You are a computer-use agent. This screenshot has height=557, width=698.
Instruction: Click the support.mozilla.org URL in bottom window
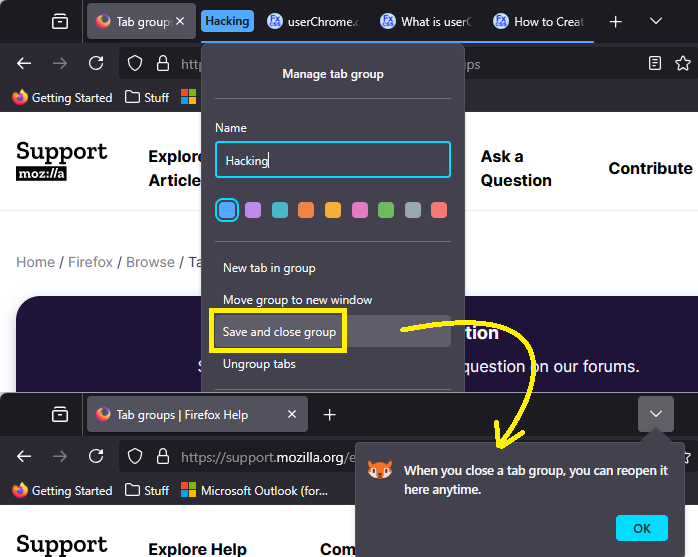tap(268, 457)
